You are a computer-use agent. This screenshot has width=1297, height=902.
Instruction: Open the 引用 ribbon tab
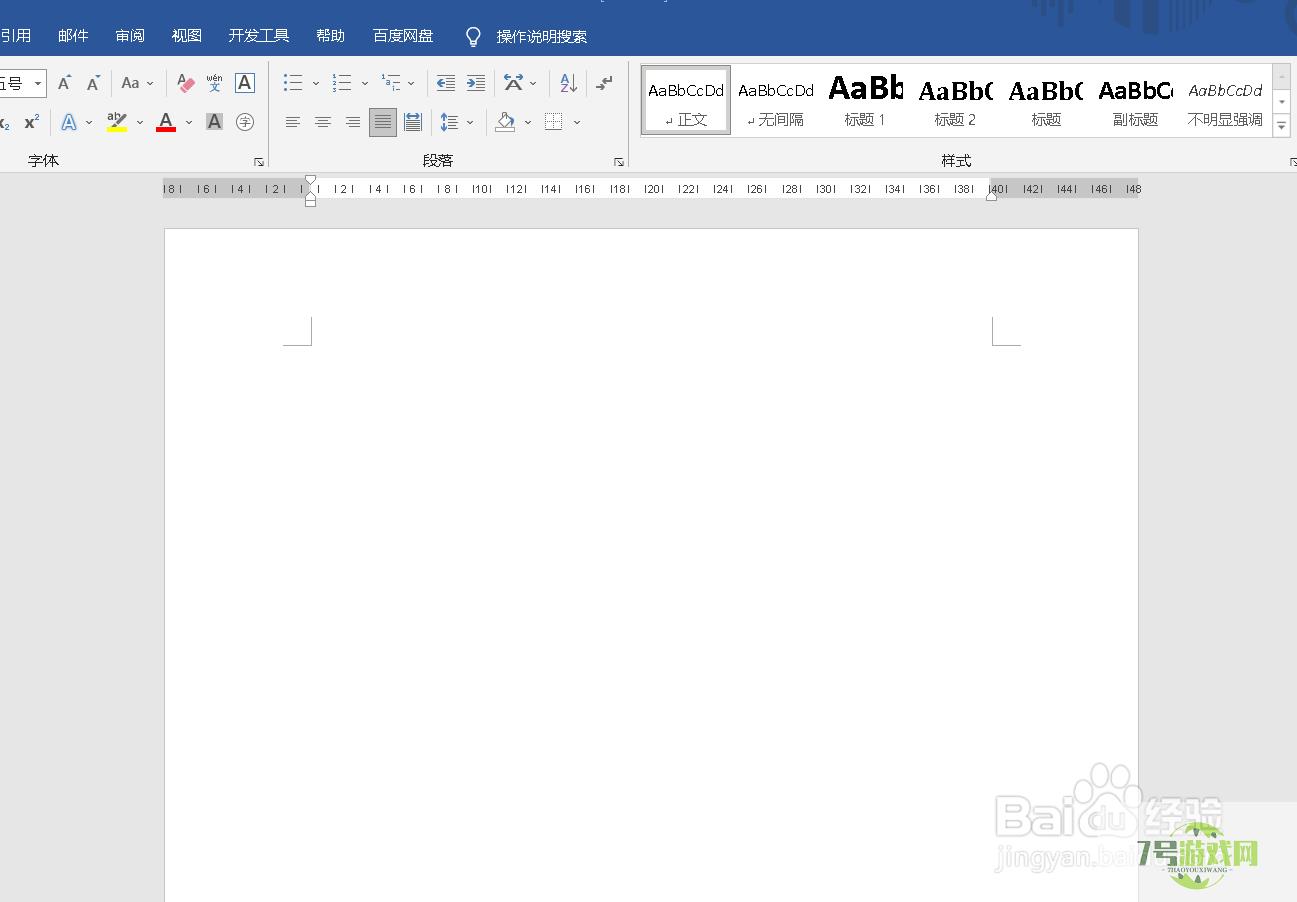tap(14, 35)
